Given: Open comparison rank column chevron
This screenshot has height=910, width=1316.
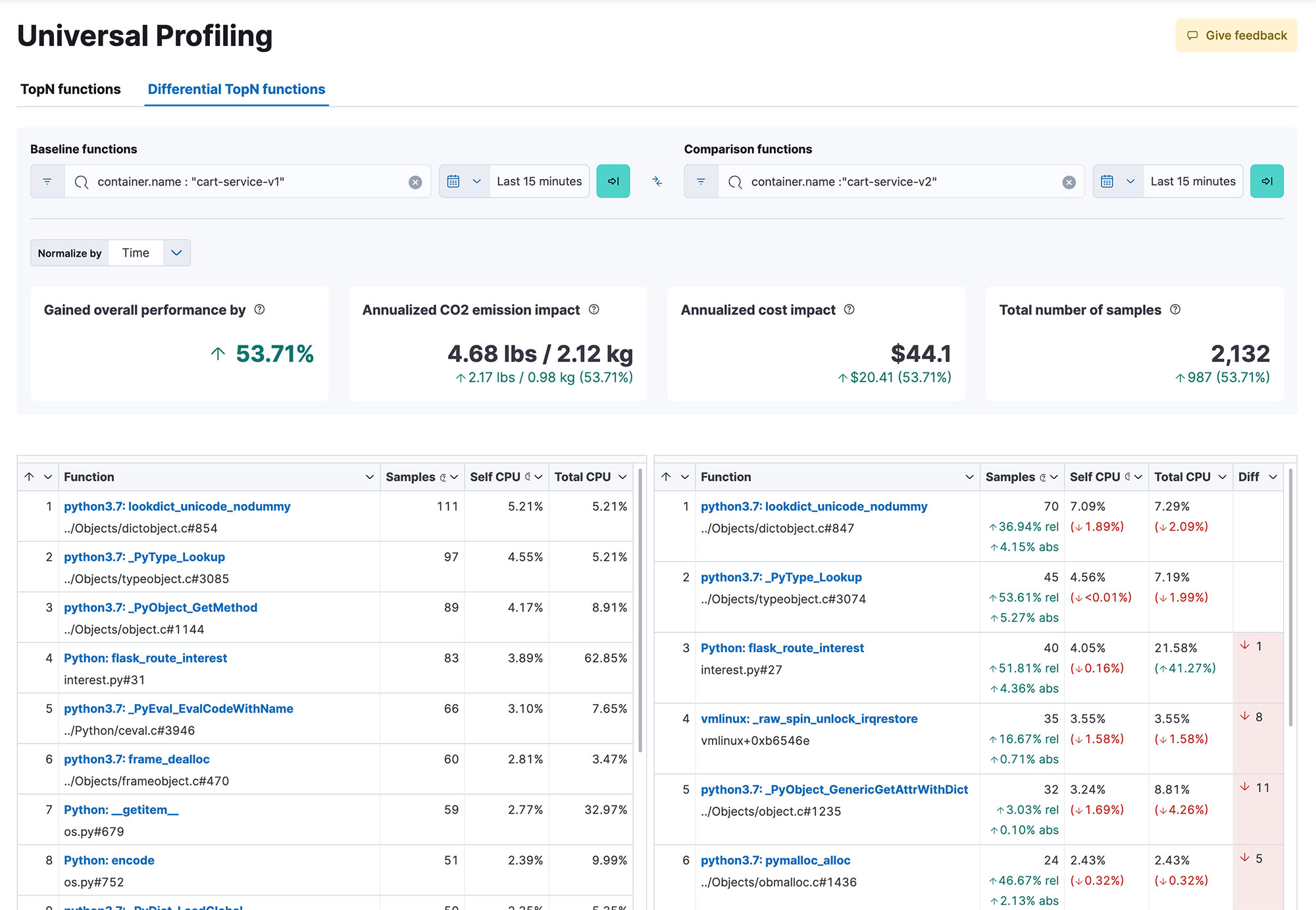Looking at the screenshot, I should (685, 477).
